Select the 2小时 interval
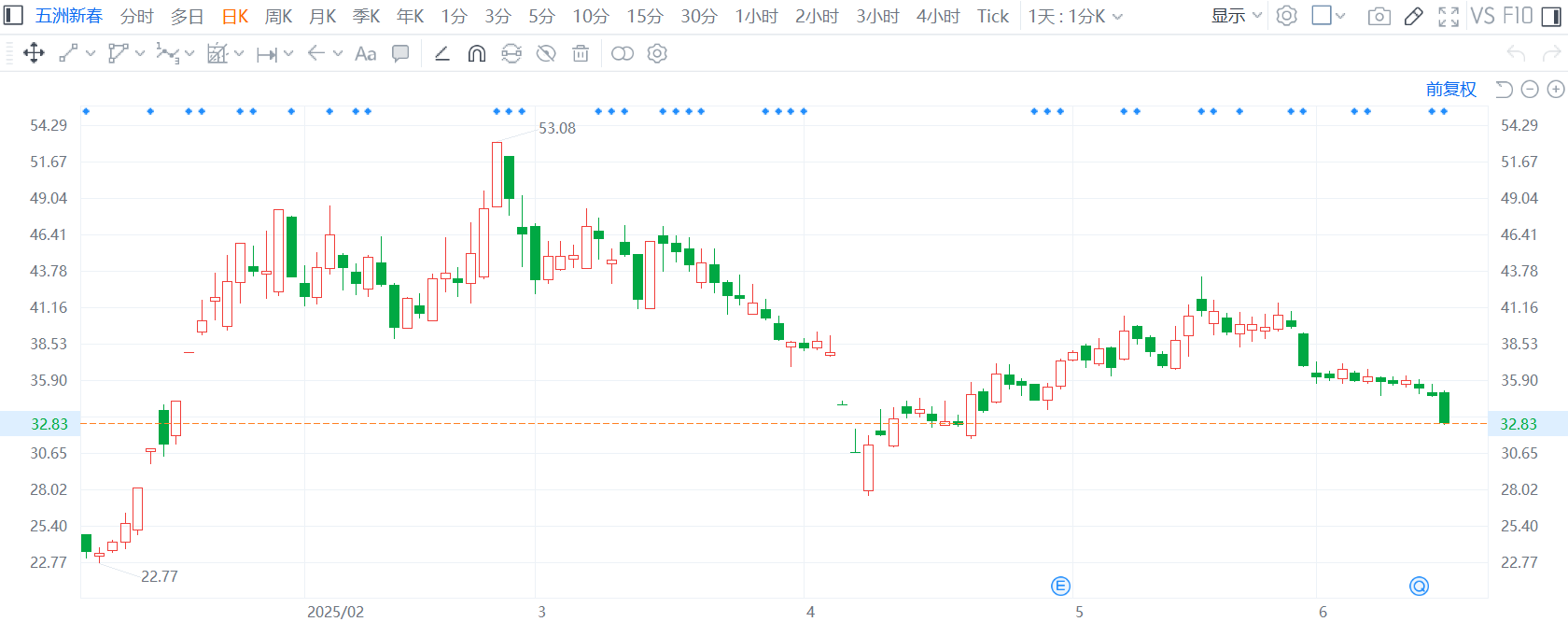The image size is (1568, 636). tap(817, 16)
